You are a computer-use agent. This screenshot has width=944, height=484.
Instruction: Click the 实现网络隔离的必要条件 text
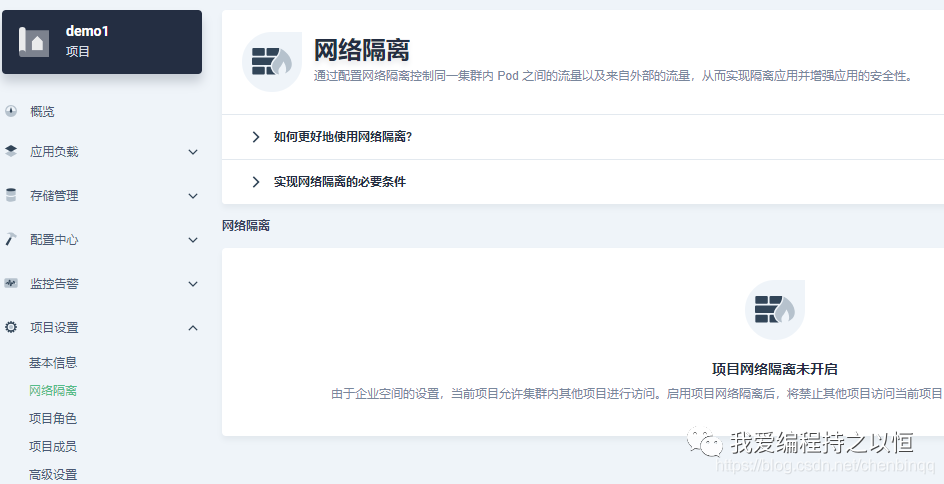click(x=340, y=182)
